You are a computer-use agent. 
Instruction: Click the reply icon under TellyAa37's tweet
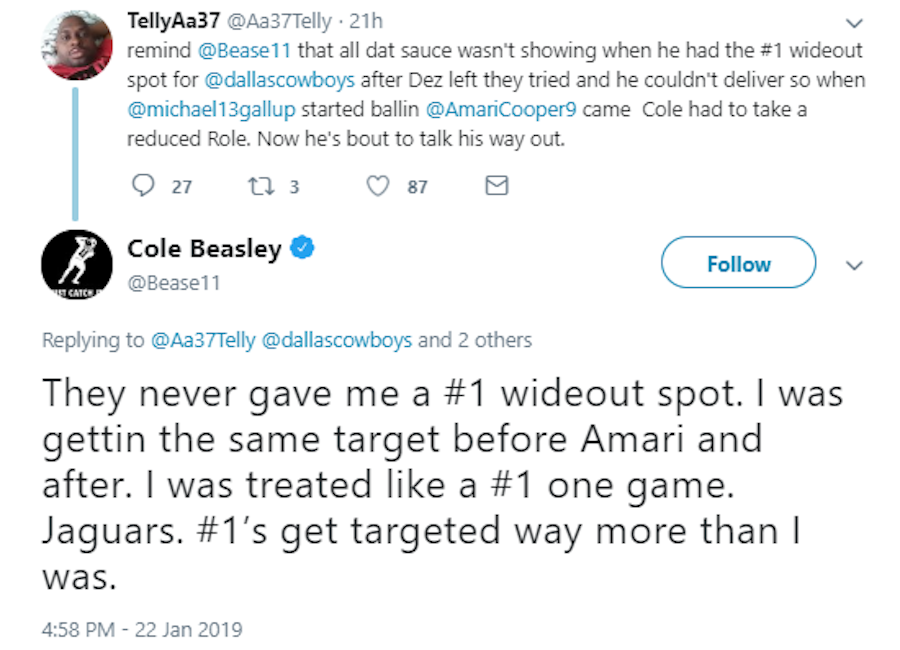144,186
